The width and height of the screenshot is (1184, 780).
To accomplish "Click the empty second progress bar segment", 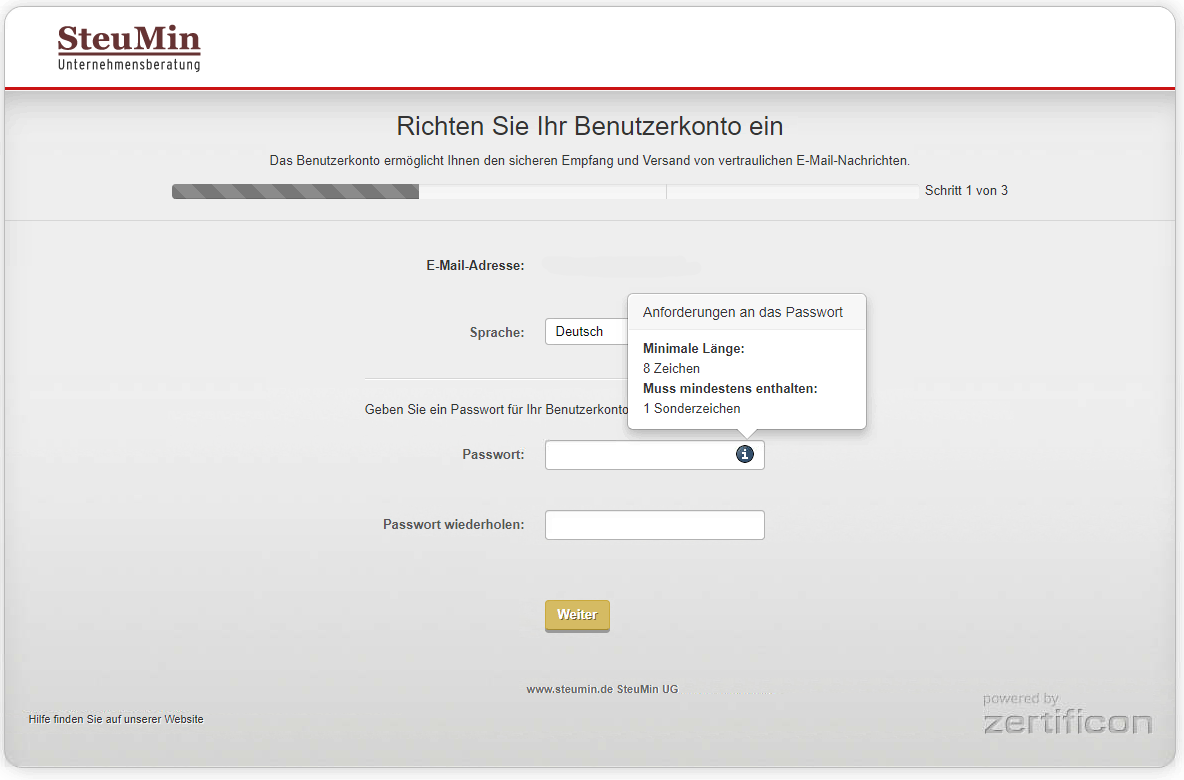I will 543,190.
